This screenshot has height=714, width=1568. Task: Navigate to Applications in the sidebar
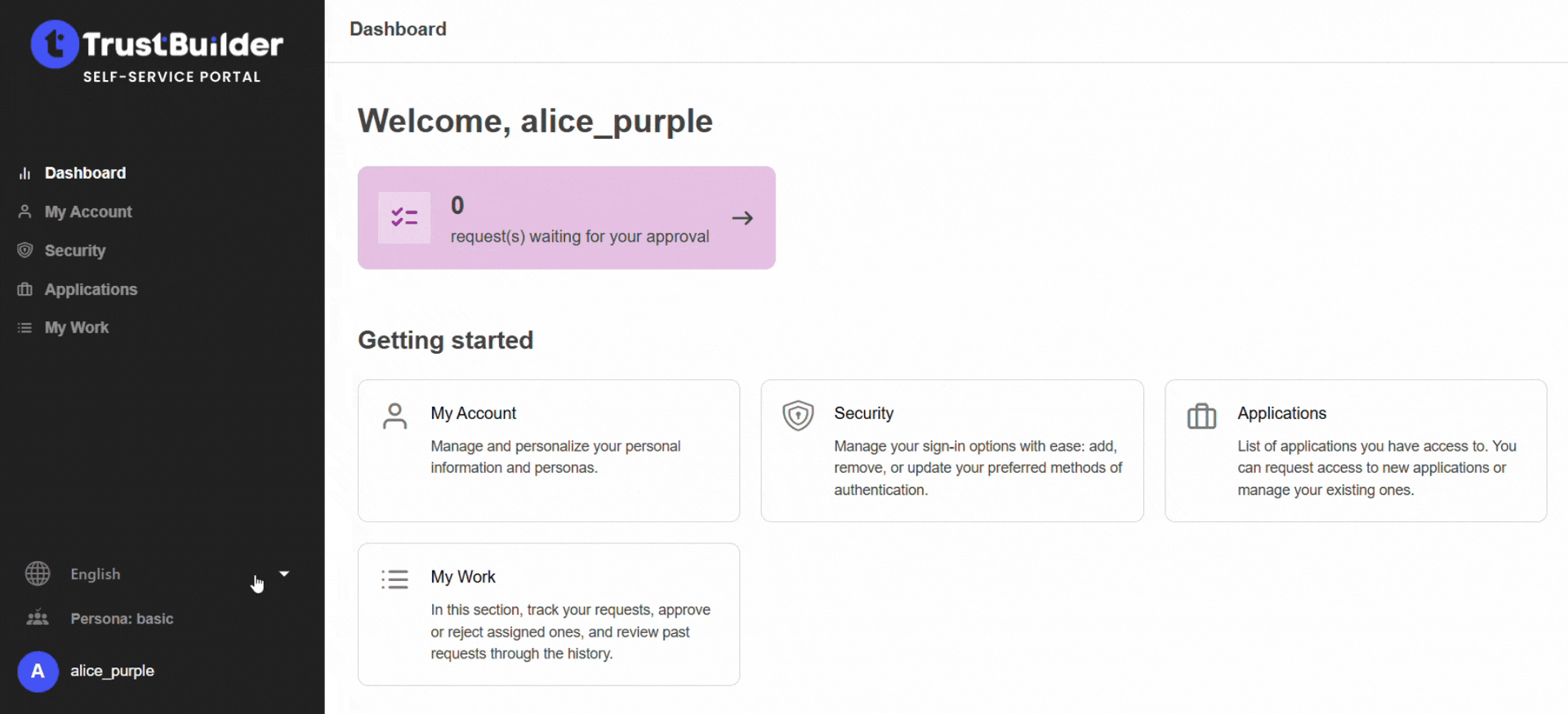(91, 289)
